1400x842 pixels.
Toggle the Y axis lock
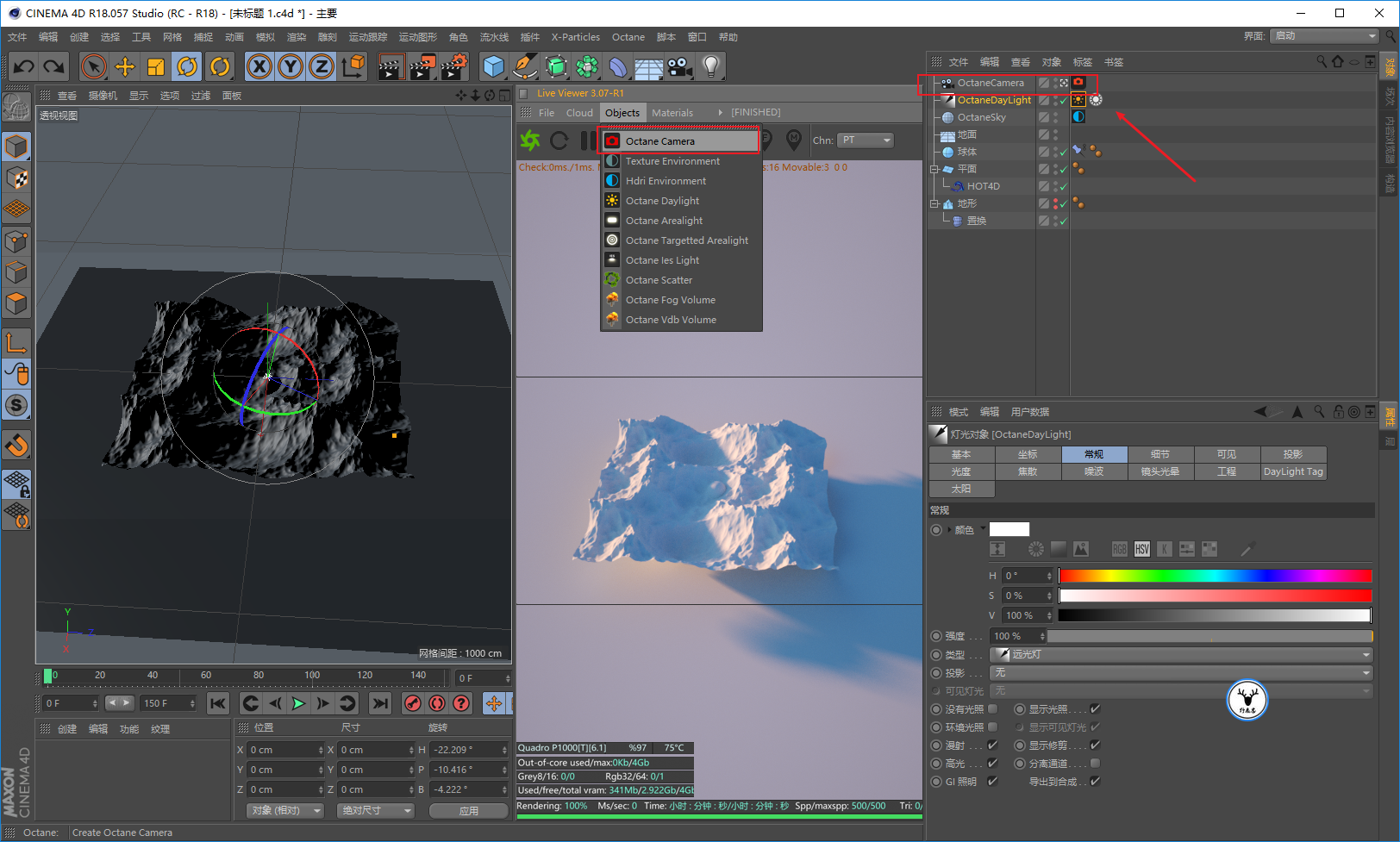(x=291, y=66)
